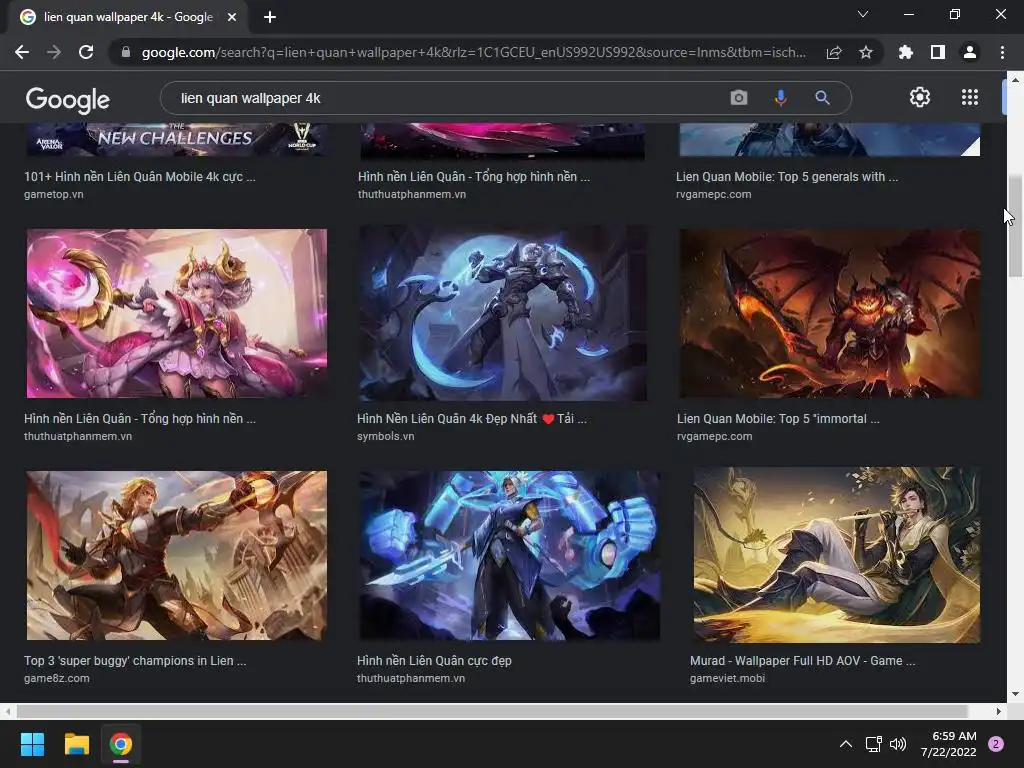1024x768 pixels.
Task: Open NEW CHALLENGES banner thumbnail
Action: pyautogui.click(x=177, y=139)
